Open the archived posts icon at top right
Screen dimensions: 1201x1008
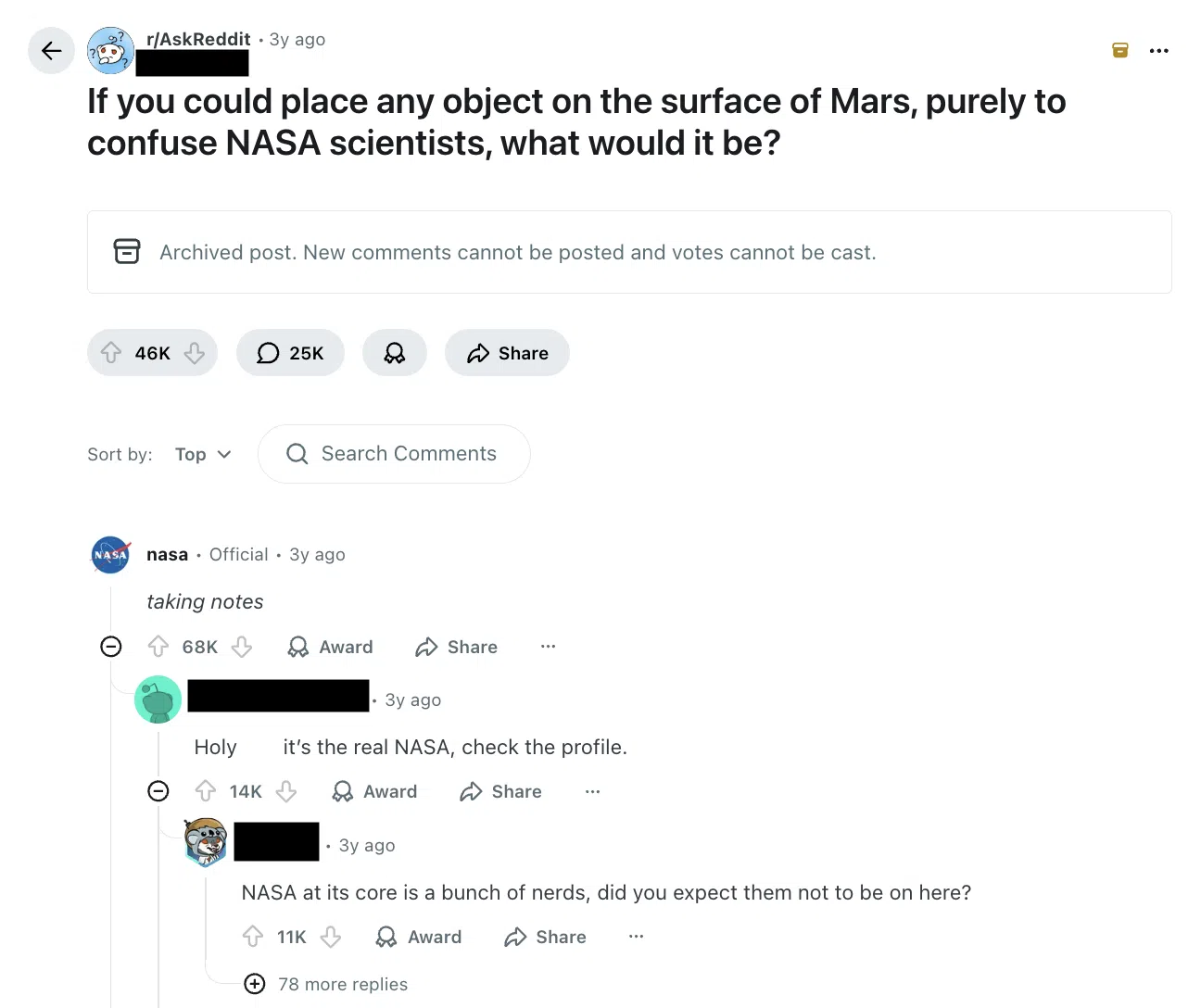(1119, 50)
